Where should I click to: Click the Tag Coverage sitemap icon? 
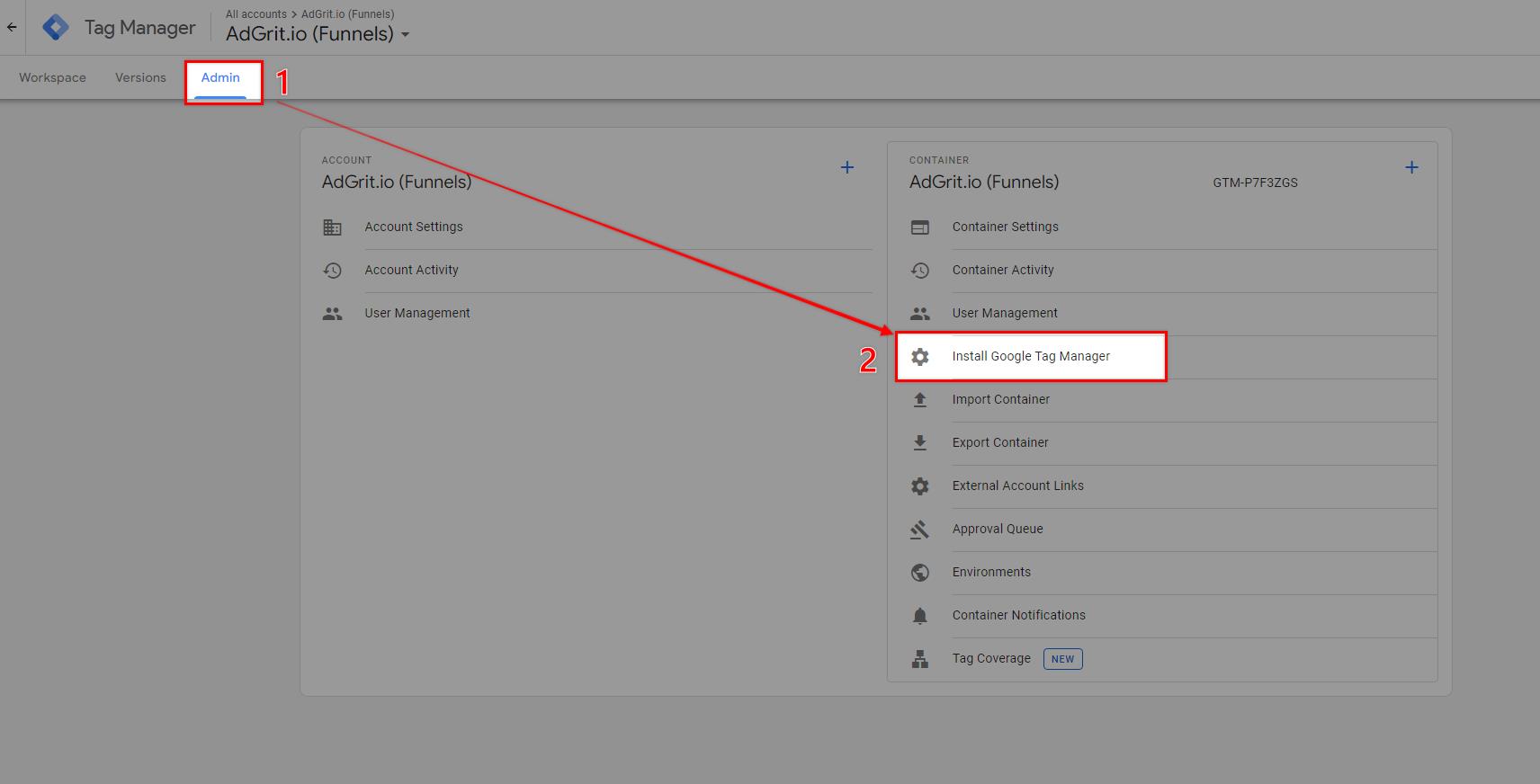coord(919,659)
